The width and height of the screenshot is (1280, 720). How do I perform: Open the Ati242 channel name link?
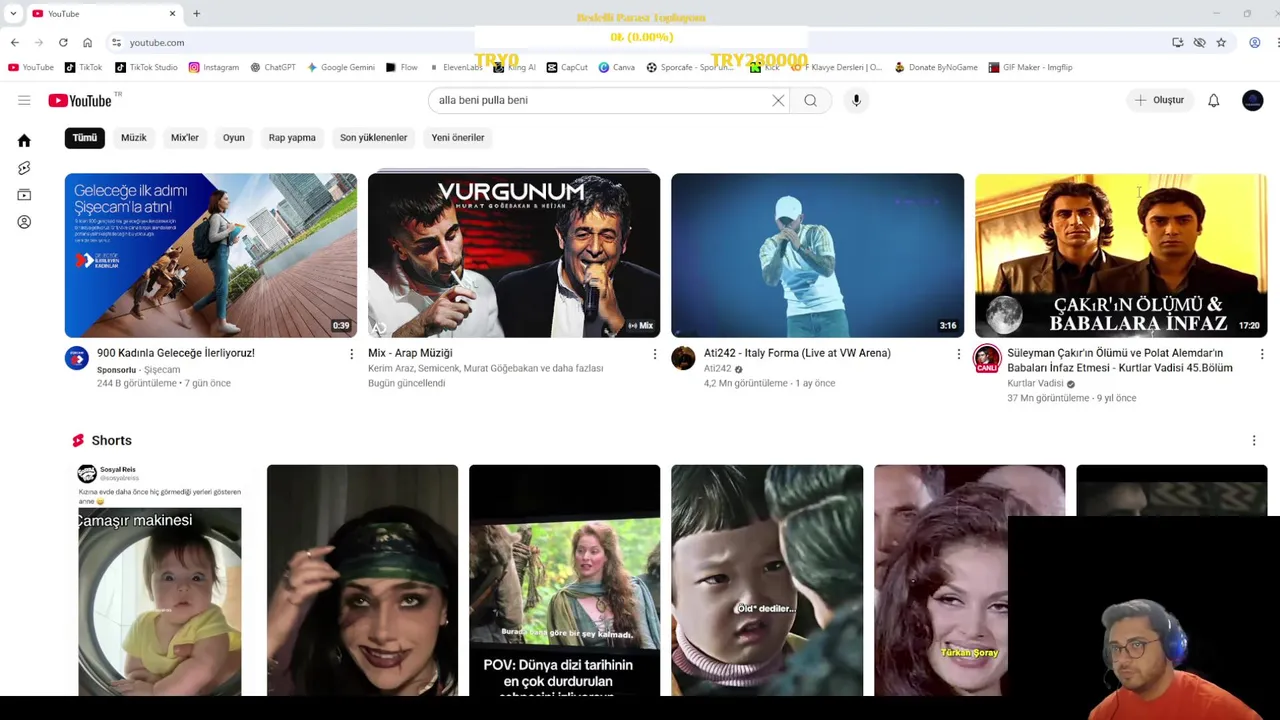tap(717, 369)
